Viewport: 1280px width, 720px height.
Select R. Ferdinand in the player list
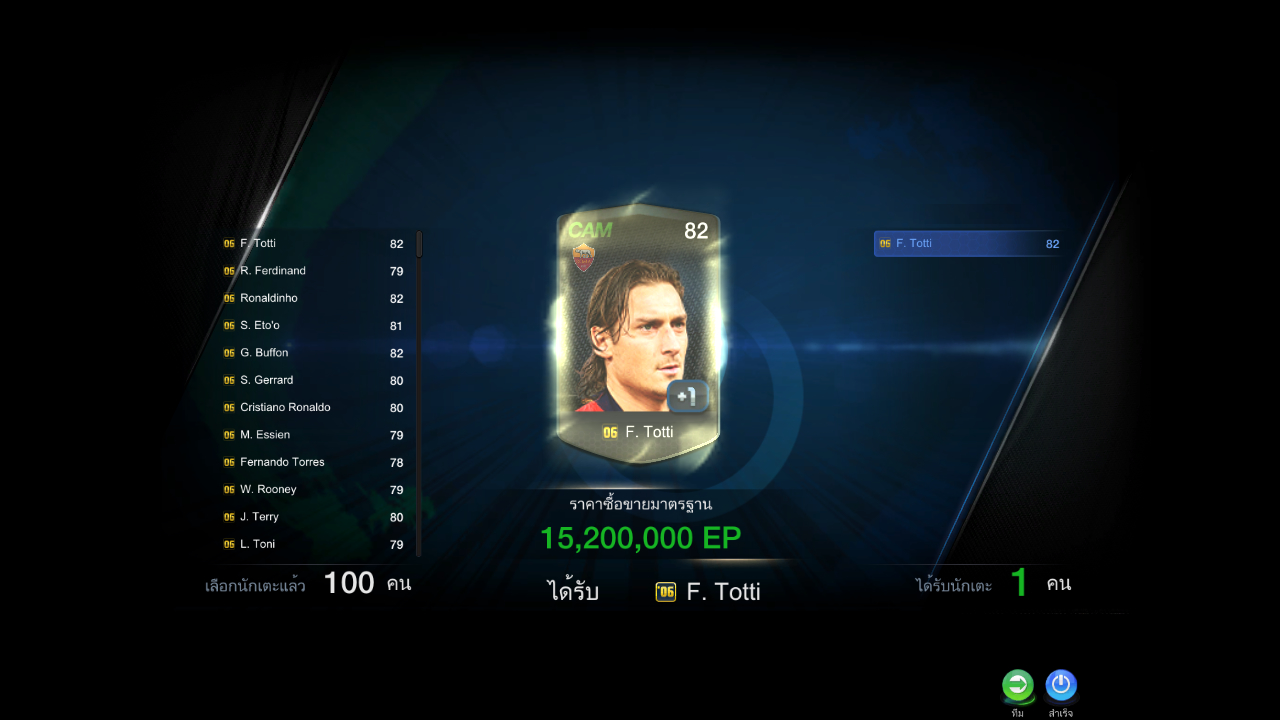[314, 271]
